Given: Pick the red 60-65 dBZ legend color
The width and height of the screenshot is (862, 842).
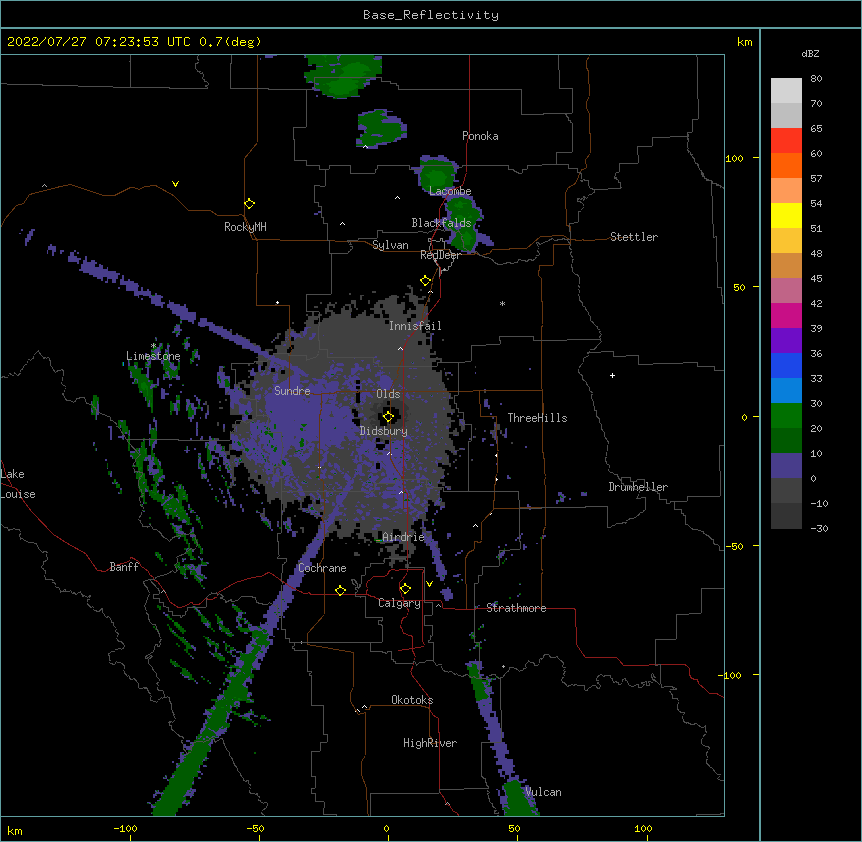Looking at the screenshot, I should coord(786,141).
